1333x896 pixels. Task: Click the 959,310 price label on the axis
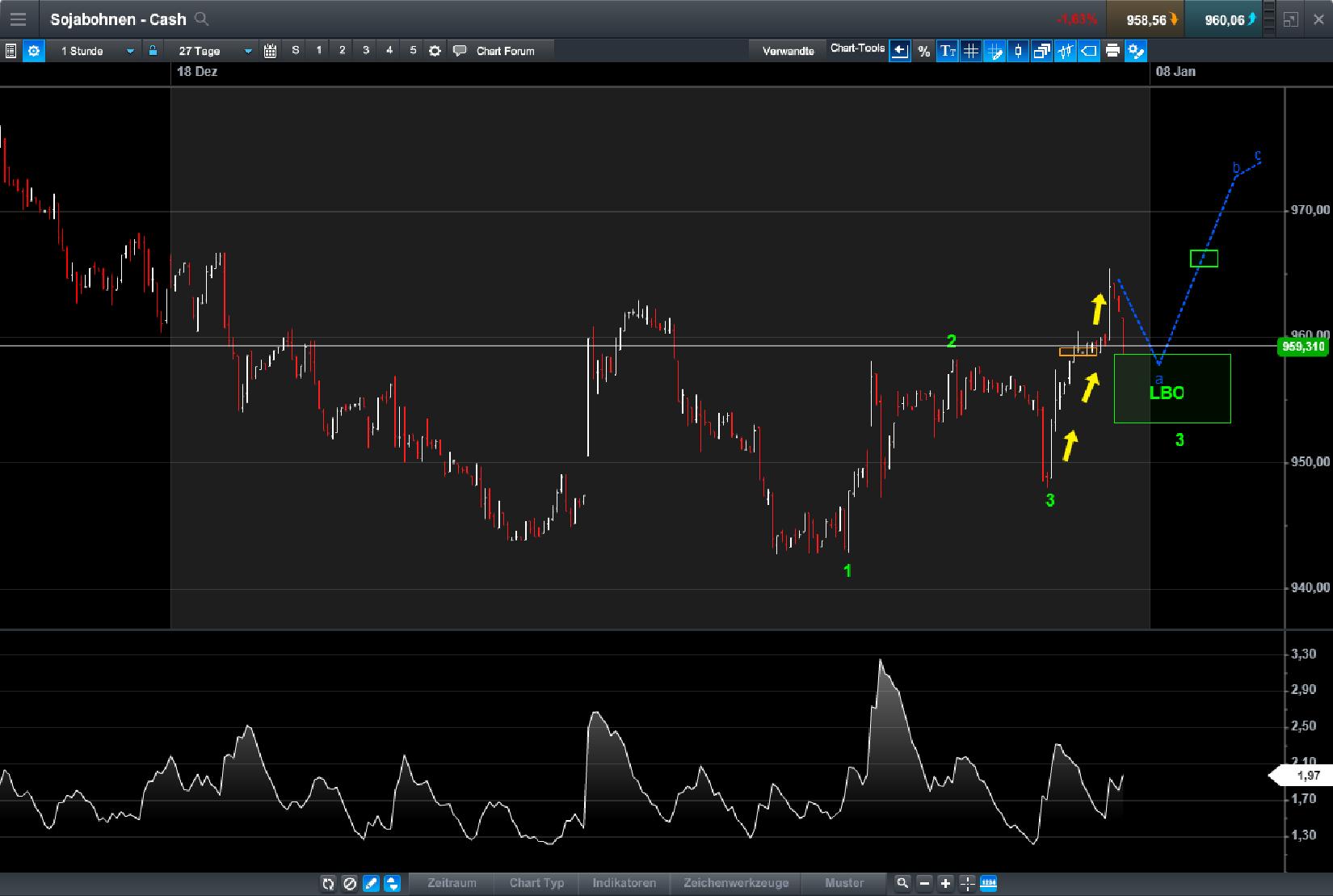click(1302, 347)
